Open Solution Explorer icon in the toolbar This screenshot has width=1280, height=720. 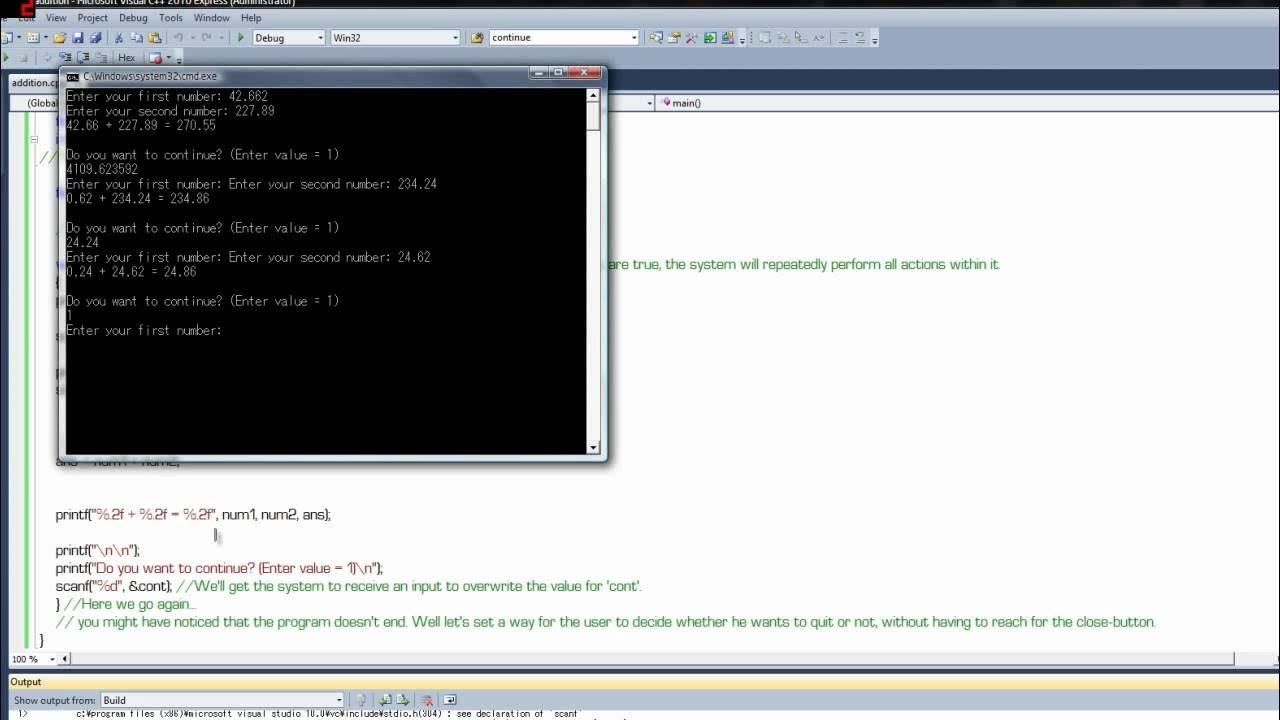(x=656, y=38)
